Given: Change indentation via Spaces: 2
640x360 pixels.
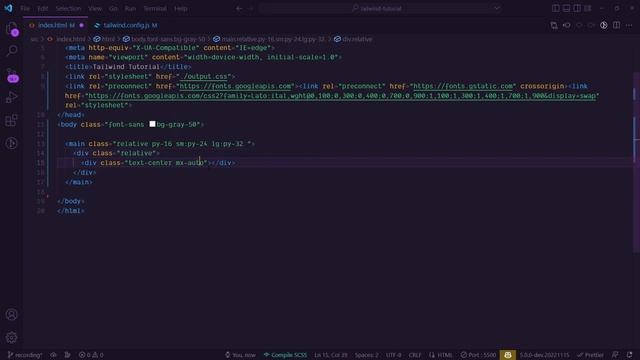Looking at the screenshot, I should point(367,355).
